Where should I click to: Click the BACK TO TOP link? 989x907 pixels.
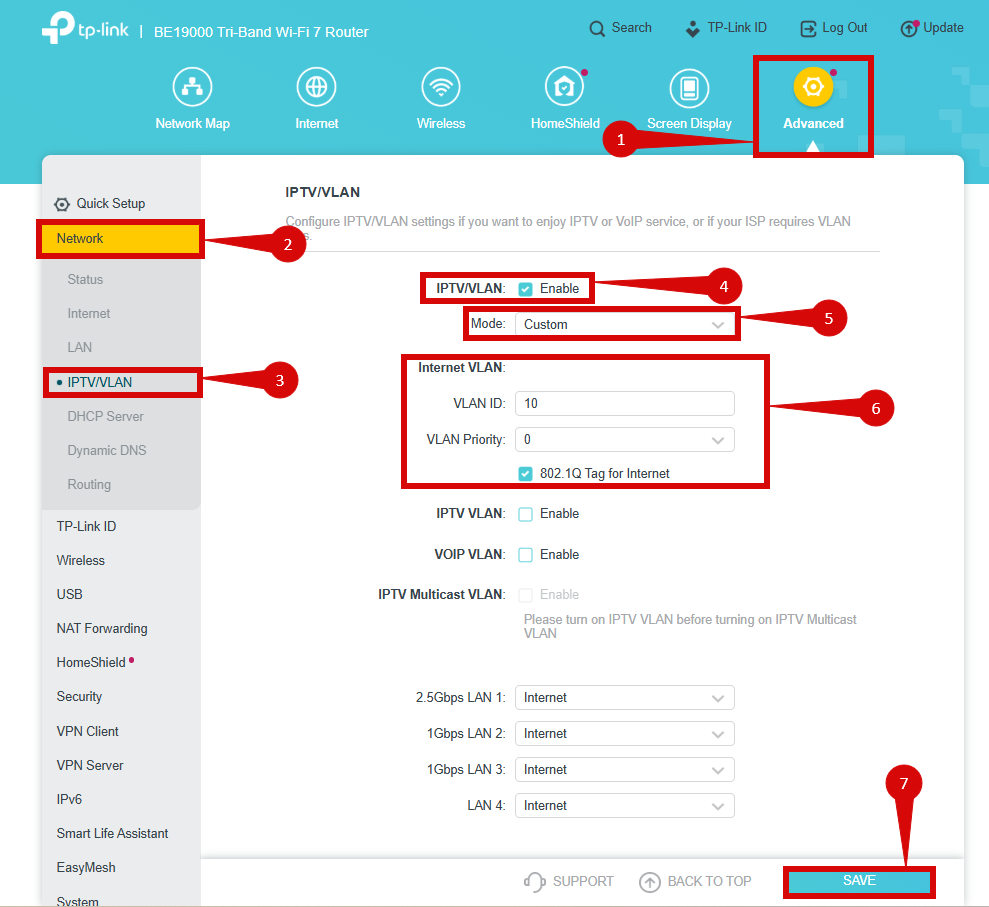696,881
